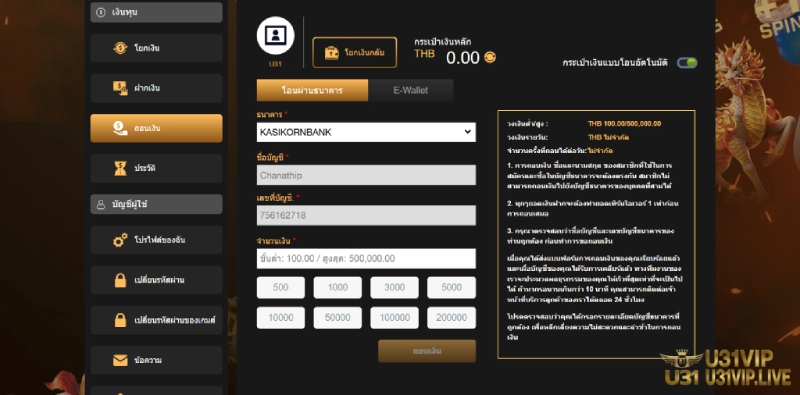The image size is (800, 395).
Task: Choose the 500 quick amount button
Action: coord(281,287)
